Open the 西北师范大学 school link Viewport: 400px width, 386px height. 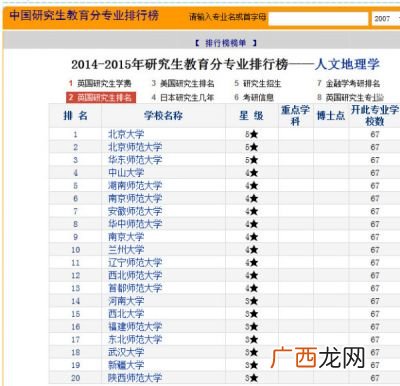pos(135,275)
